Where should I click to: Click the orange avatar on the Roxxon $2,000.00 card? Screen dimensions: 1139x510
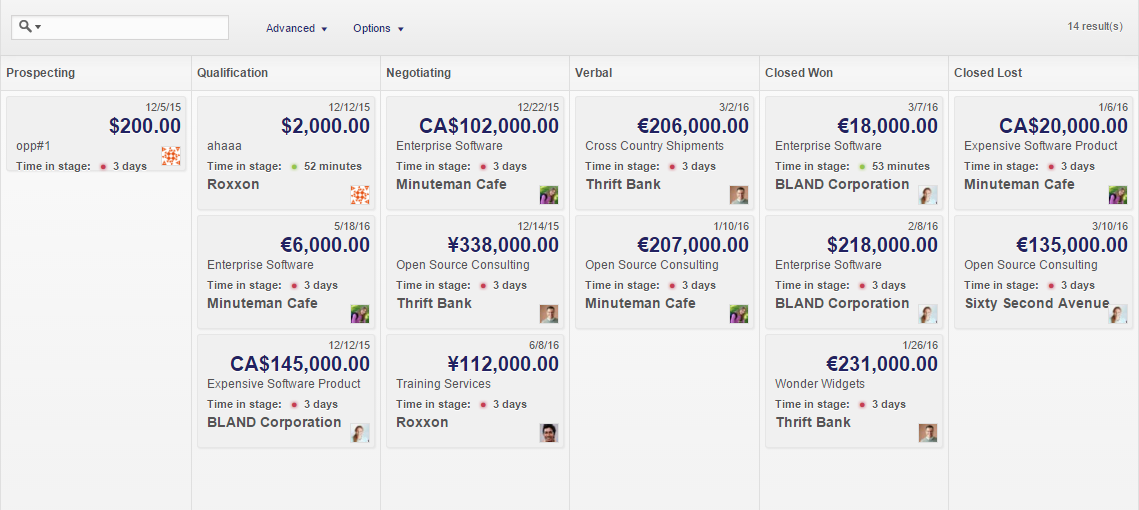360,195
